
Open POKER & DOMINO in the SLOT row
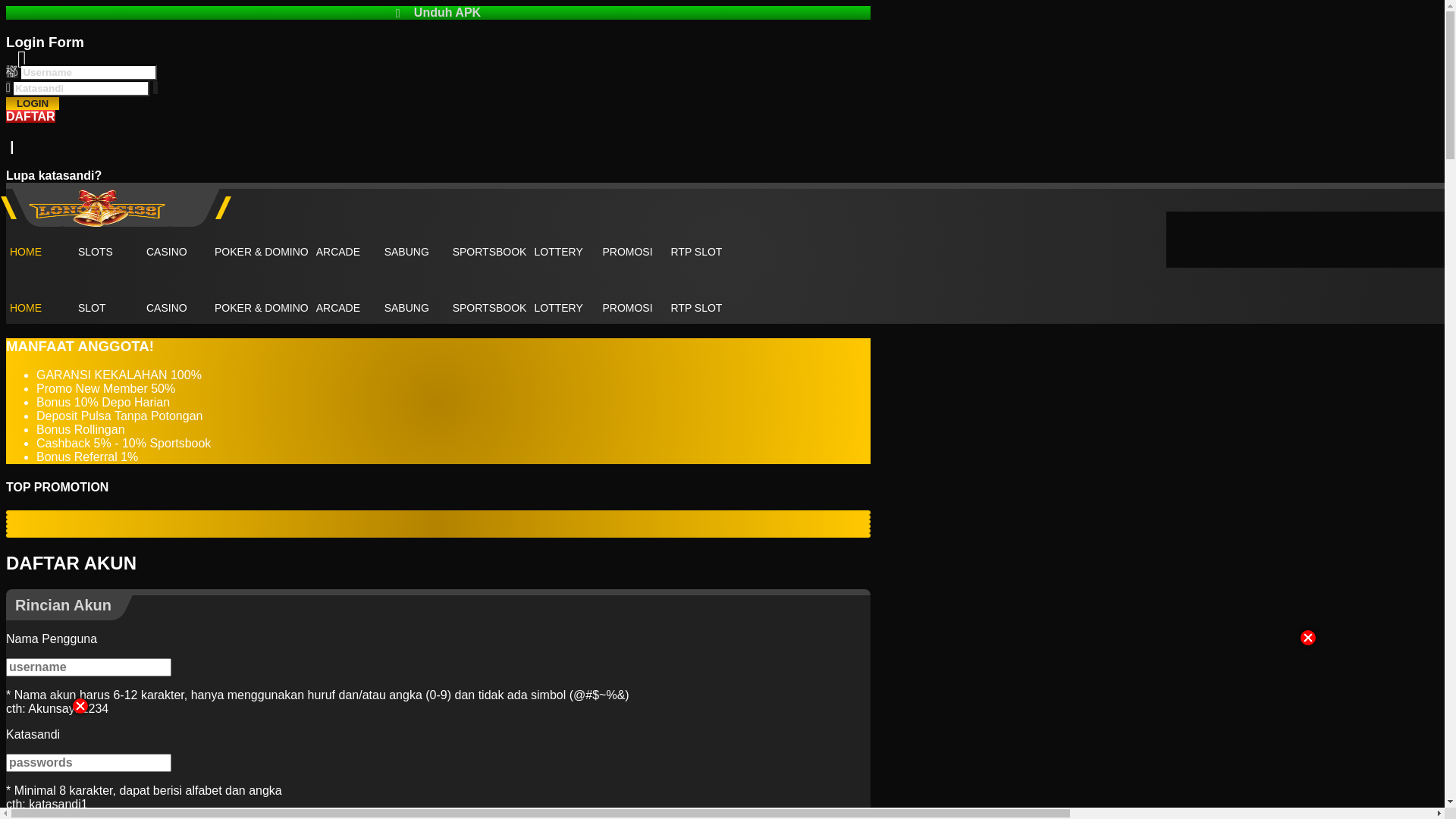pos(262,308)
